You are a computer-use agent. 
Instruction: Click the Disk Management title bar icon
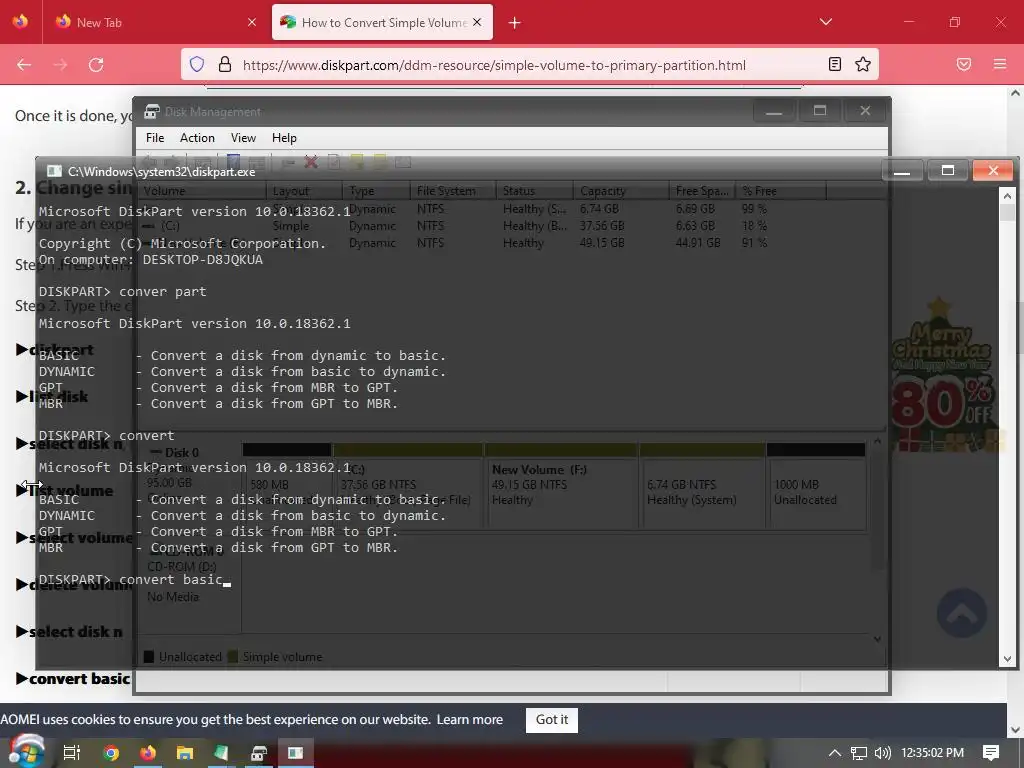152,112
